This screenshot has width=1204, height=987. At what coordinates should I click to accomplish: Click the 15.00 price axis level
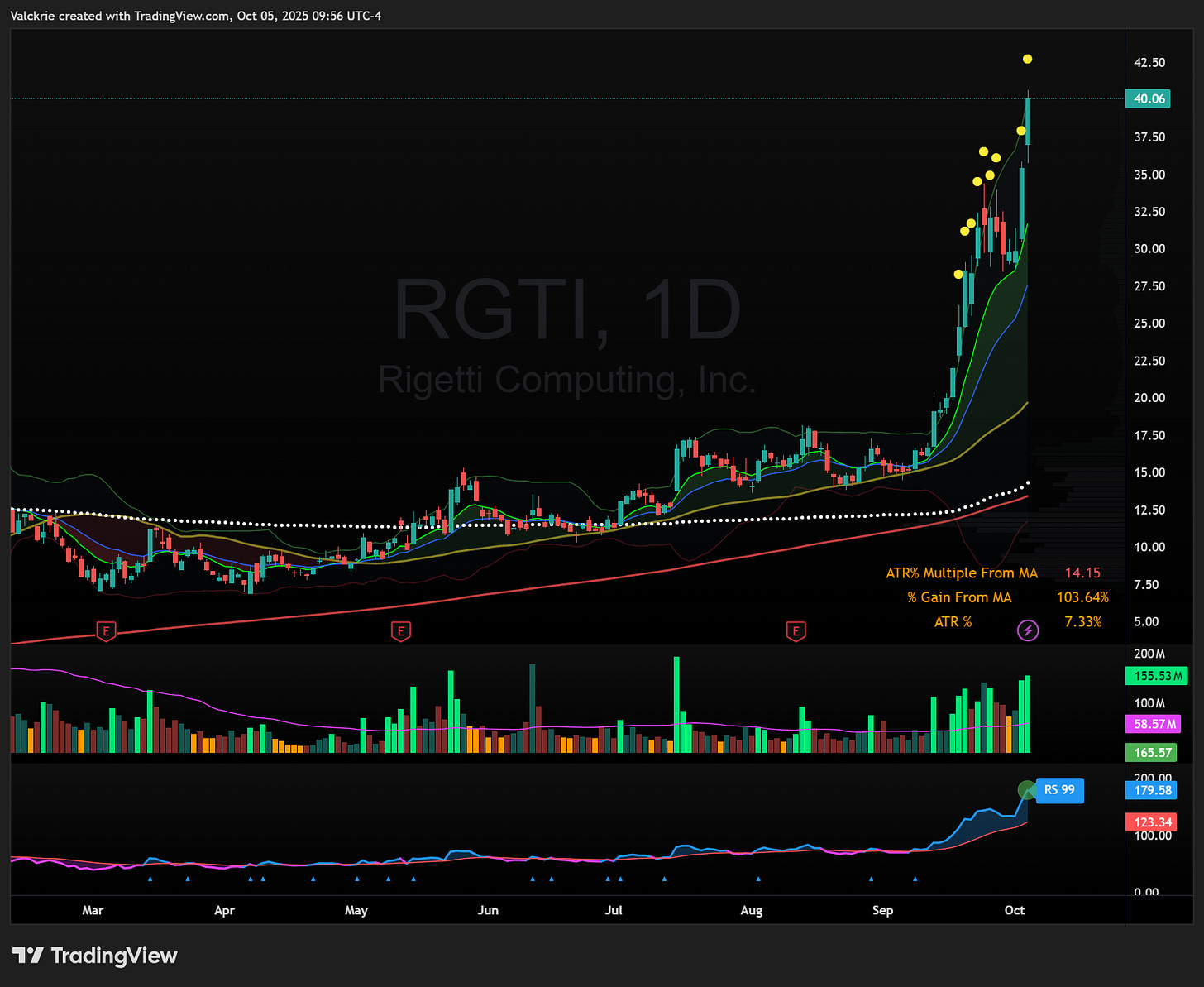click(x=1149, y=472)
